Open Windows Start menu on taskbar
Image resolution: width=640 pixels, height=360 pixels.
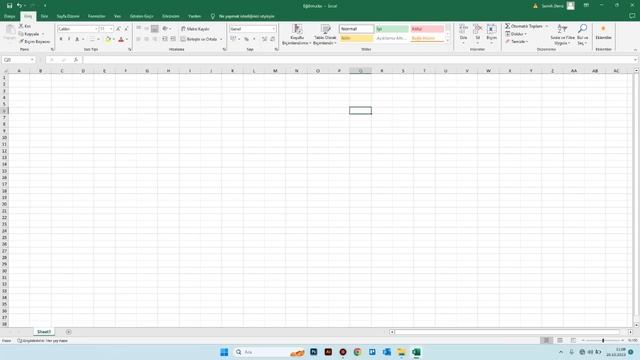(x=224, y=352)
